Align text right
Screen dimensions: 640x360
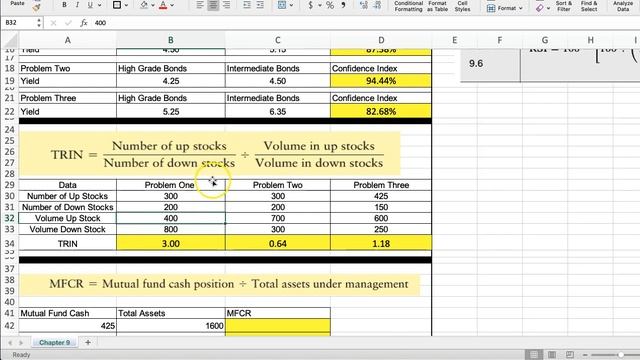coord(226,5)
